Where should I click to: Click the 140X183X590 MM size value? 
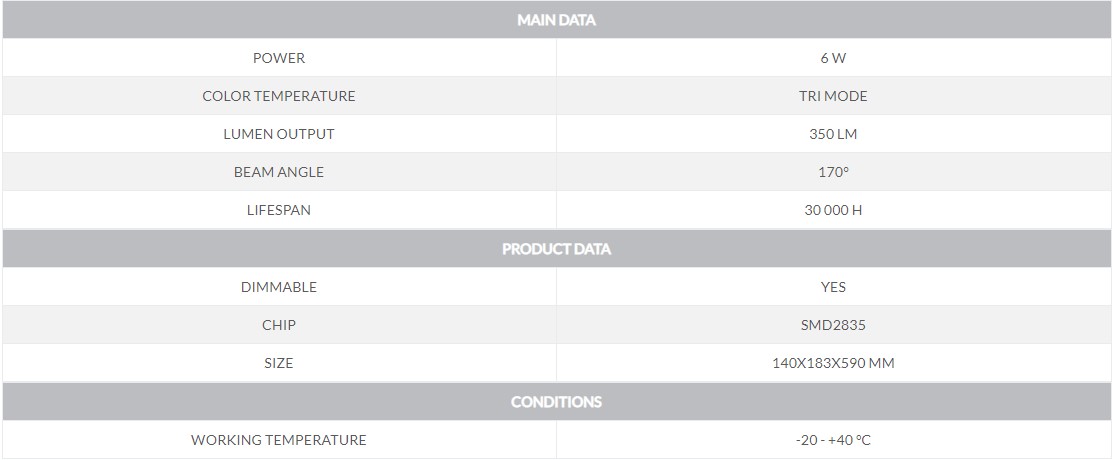pyautogui.click(x=832, y=363)
